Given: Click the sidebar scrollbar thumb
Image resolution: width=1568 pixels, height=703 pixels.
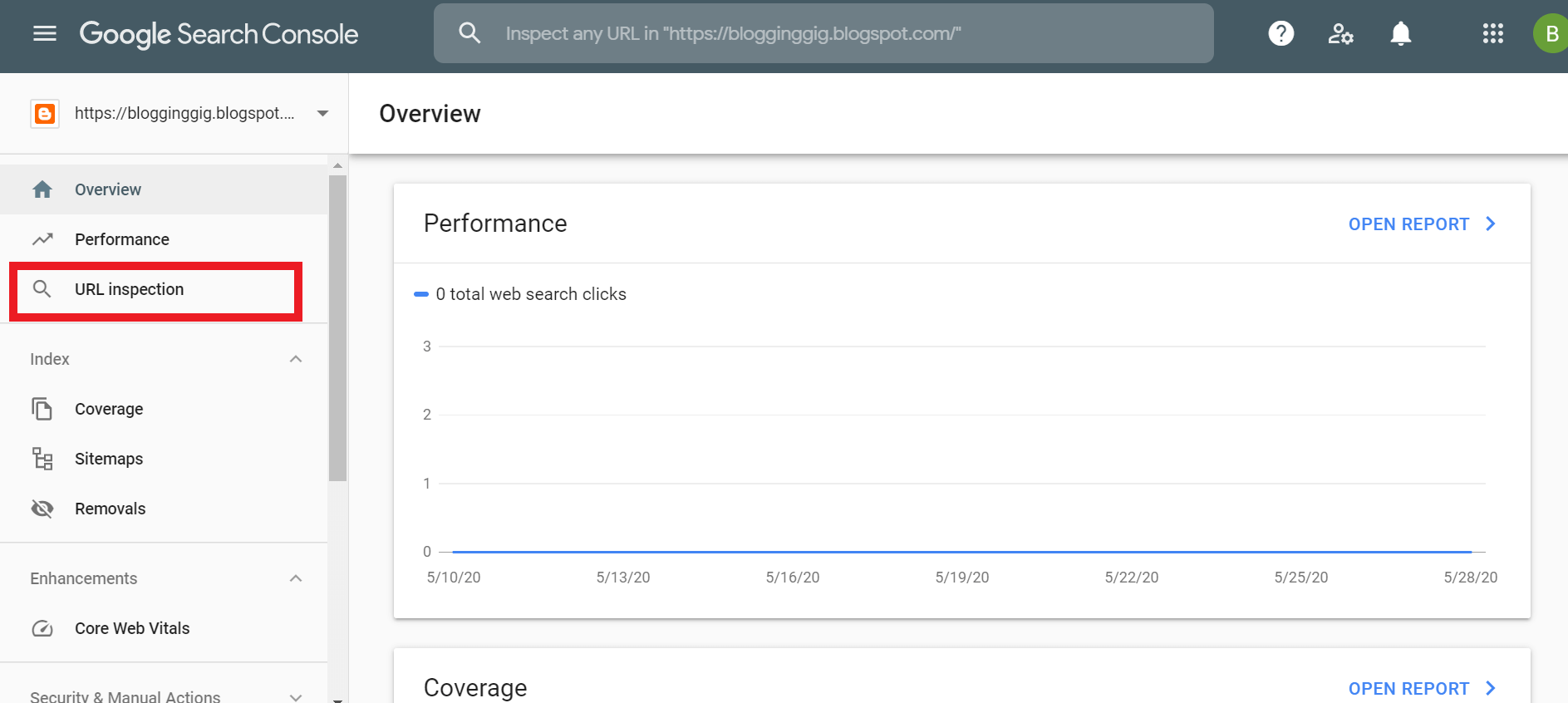Looking at the screenshot, I should 337,328.
